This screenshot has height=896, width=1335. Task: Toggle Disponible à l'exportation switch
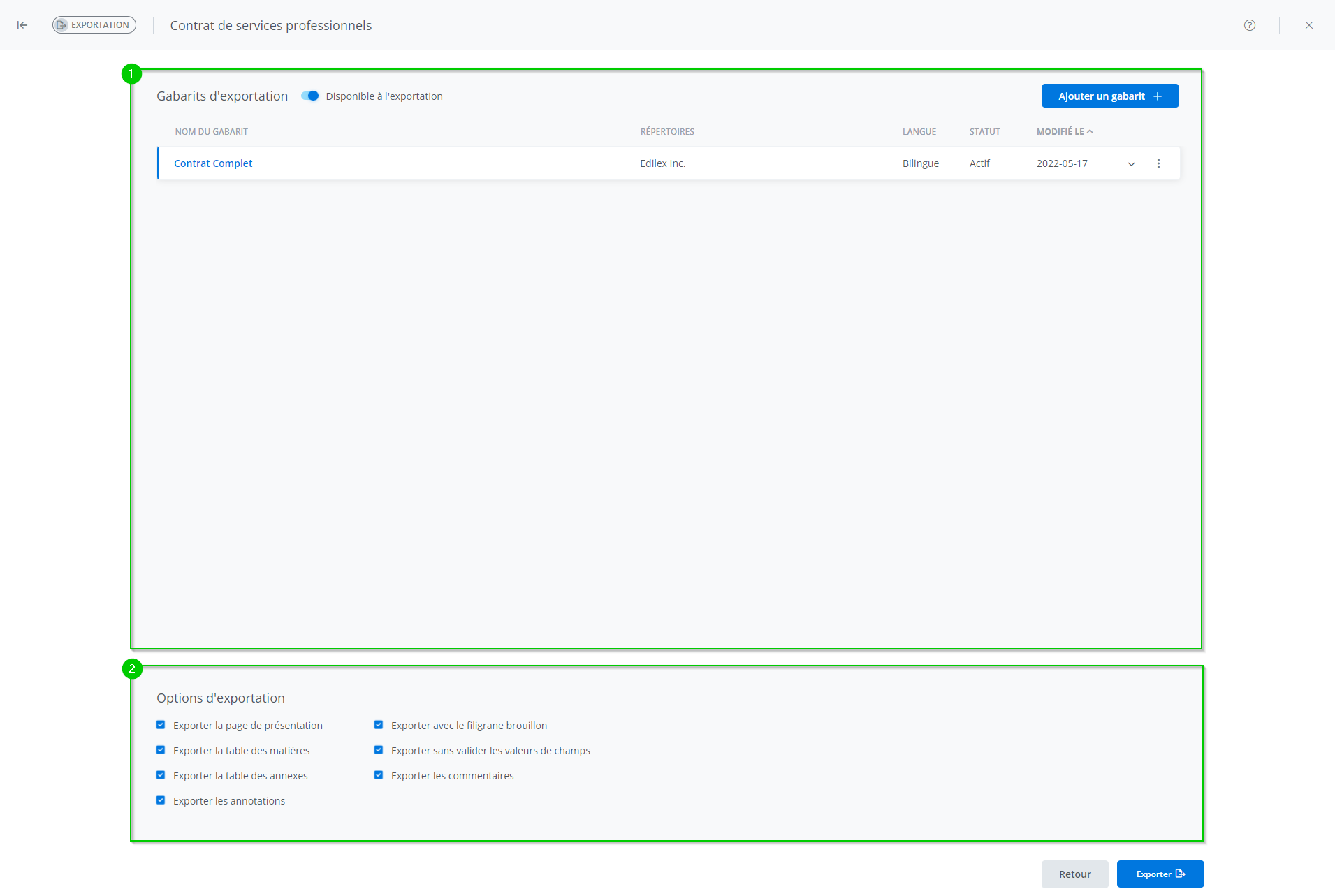pyautogui.click(x=310, y=96)
